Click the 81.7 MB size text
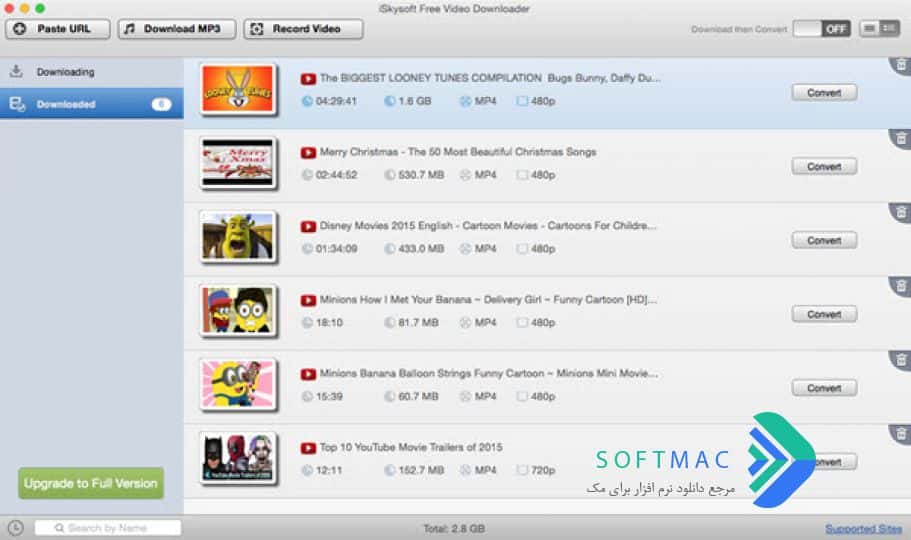The image size is (911, 540). (x=418, y=323)
